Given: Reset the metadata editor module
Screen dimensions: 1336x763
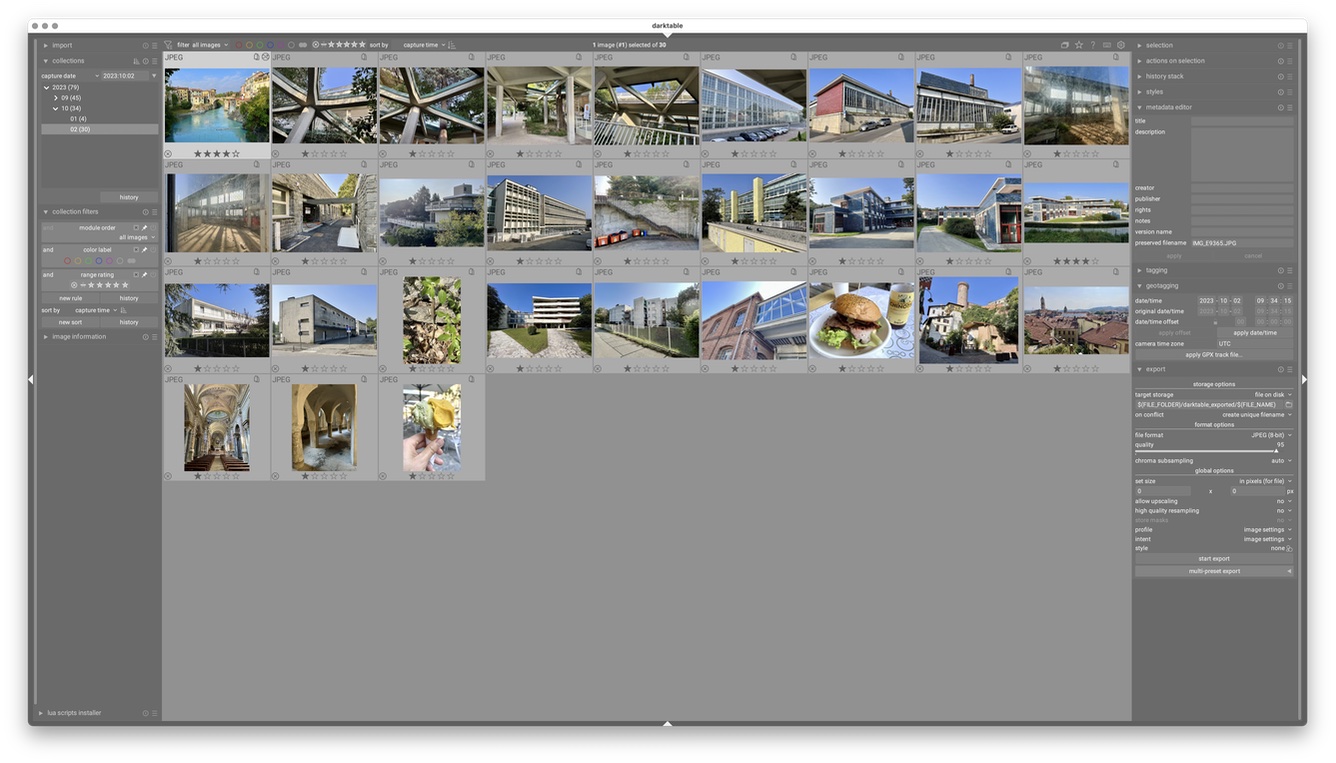Looking at the screenshot, I should [1280, 107].
